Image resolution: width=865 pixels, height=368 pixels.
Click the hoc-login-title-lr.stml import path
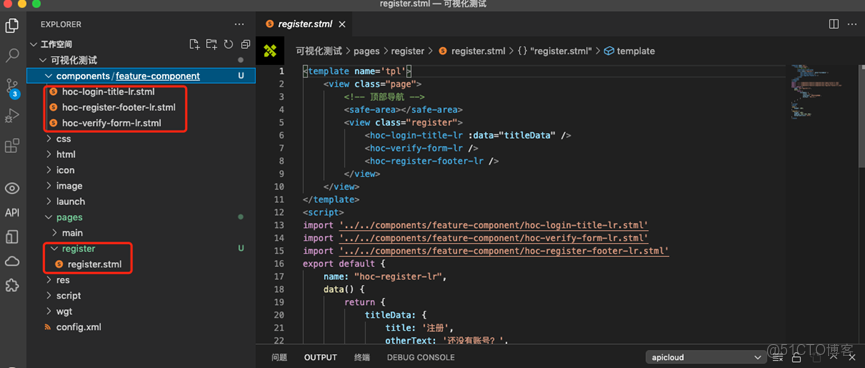(494, 225)
